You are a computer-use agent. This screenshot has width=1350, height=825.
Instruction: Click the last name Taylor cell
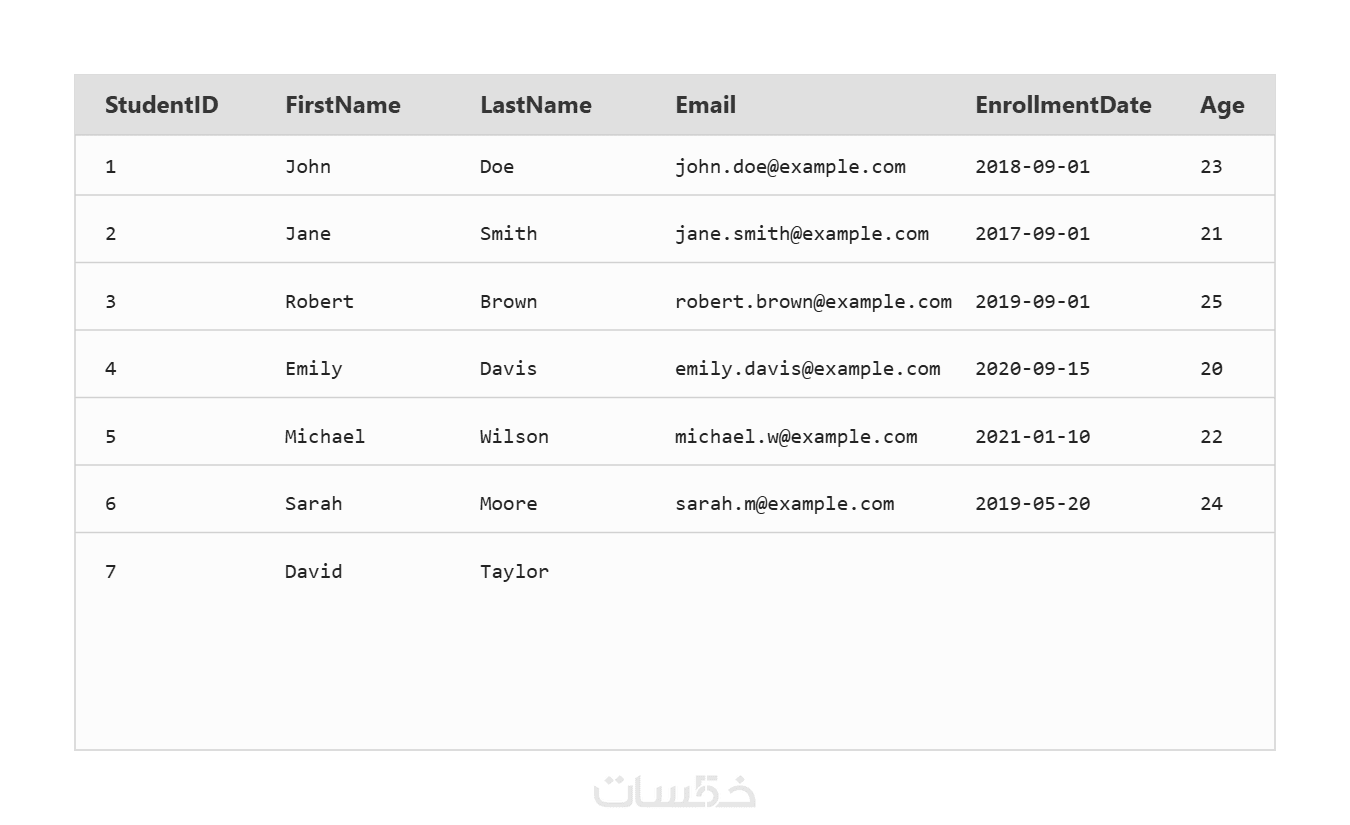(x=514, y=571)
